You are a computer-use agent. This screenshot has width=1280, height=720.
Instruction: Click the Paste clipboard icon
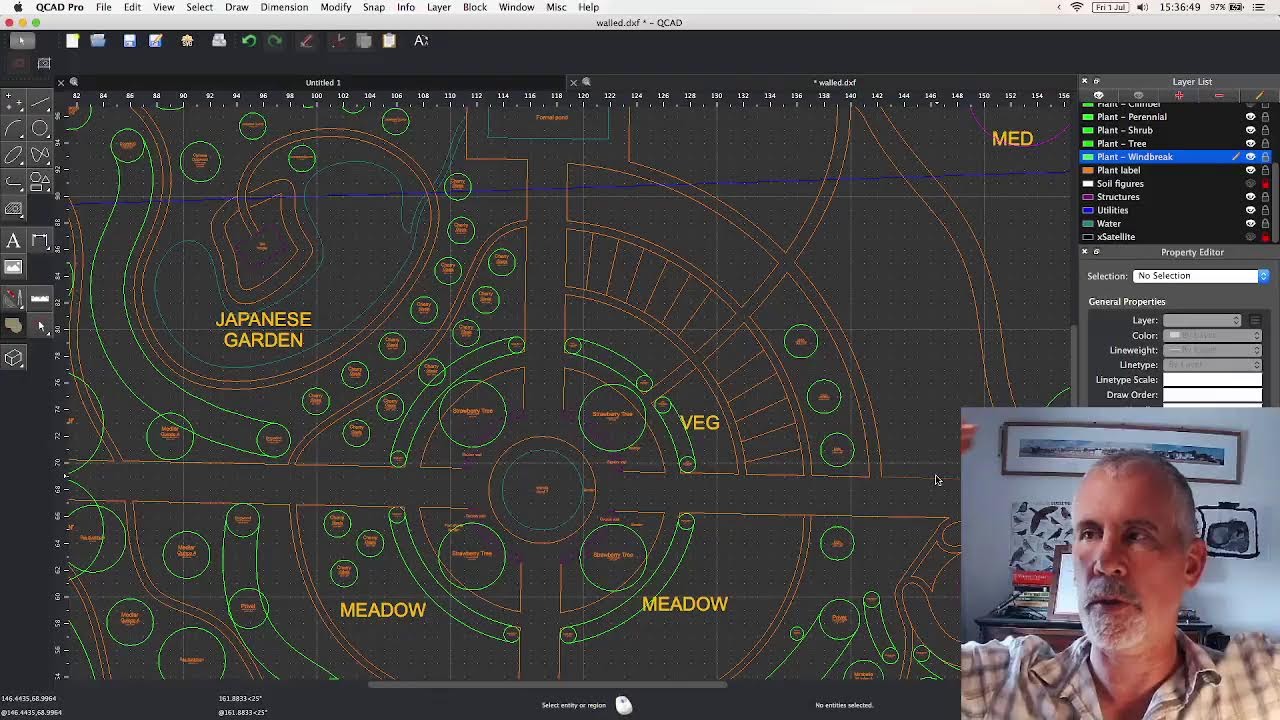click(389, 41)
